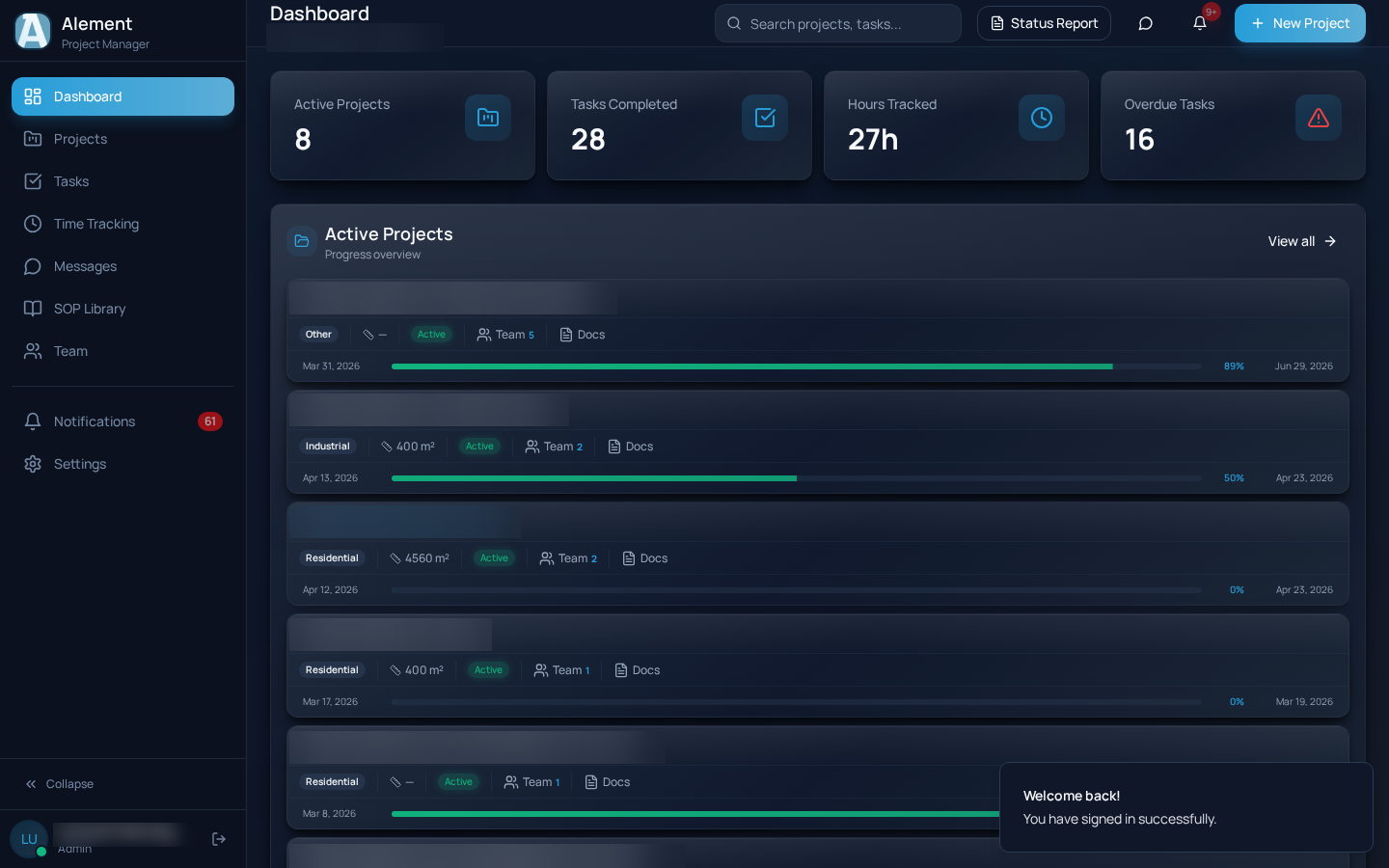Open Notifications in the sidebar
The height and width of the screenshot is (868, 1389).
(x=123, y=421)
